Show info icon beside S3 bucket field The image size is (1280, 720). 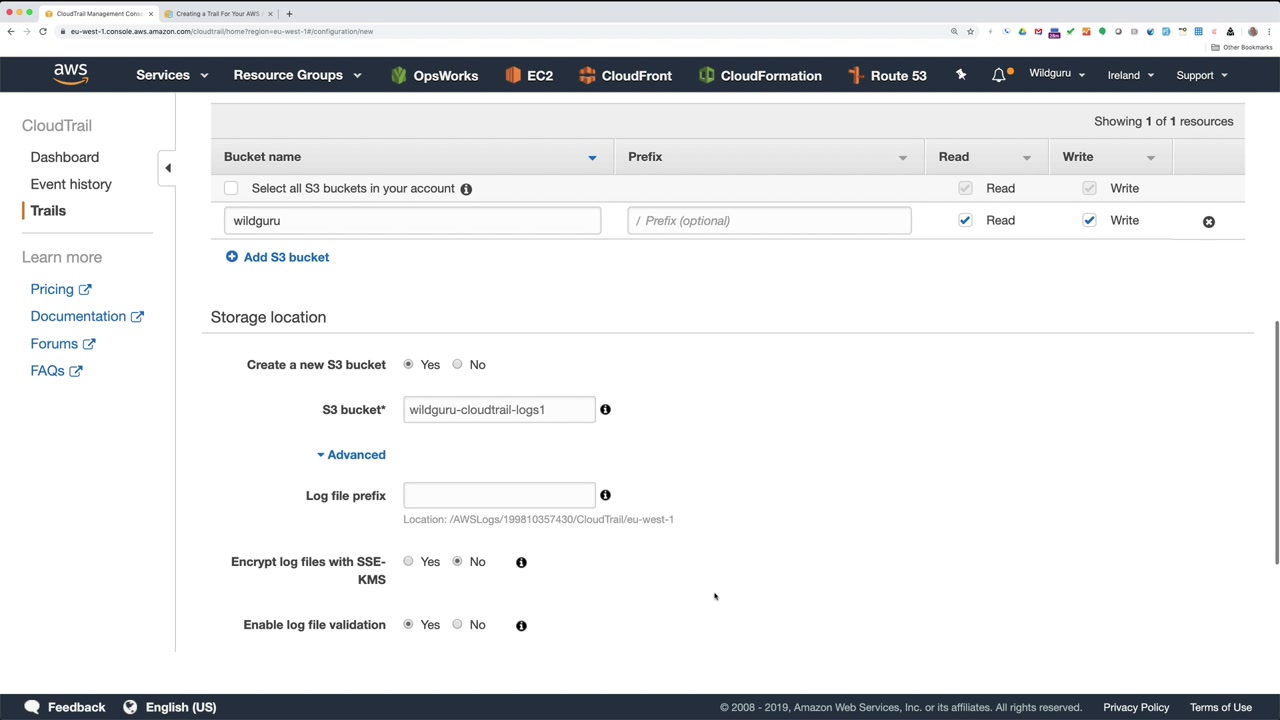coord(605,410)
